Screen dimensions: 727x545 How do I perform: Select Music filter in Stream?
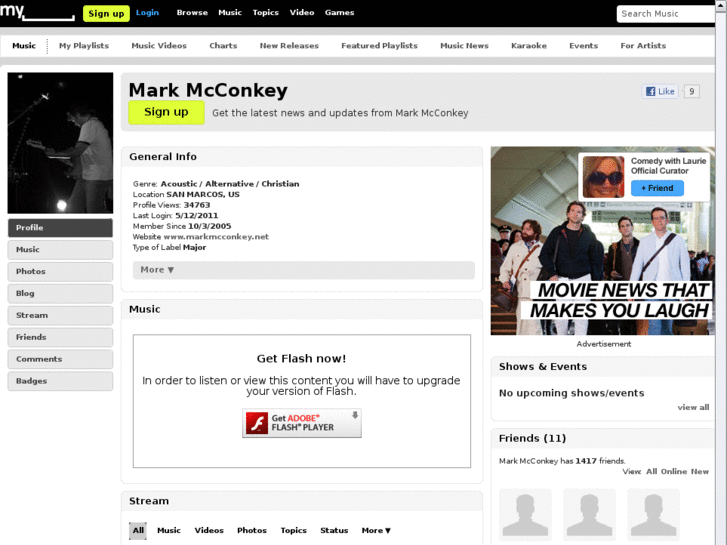tap(169, 530)
